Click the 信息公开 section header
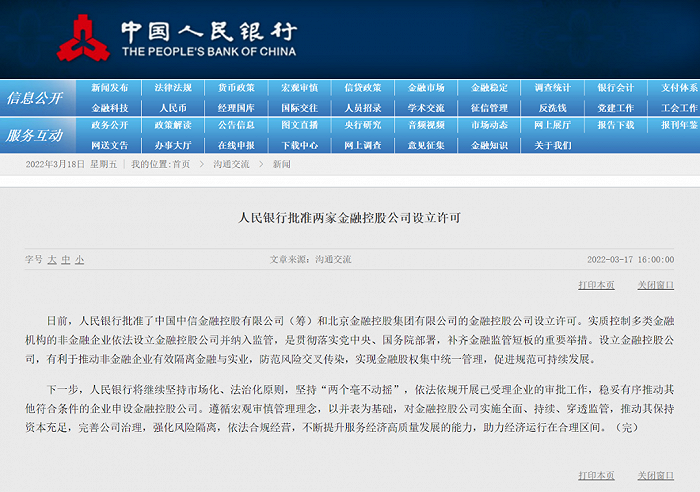700x492 pixels. 34,98
